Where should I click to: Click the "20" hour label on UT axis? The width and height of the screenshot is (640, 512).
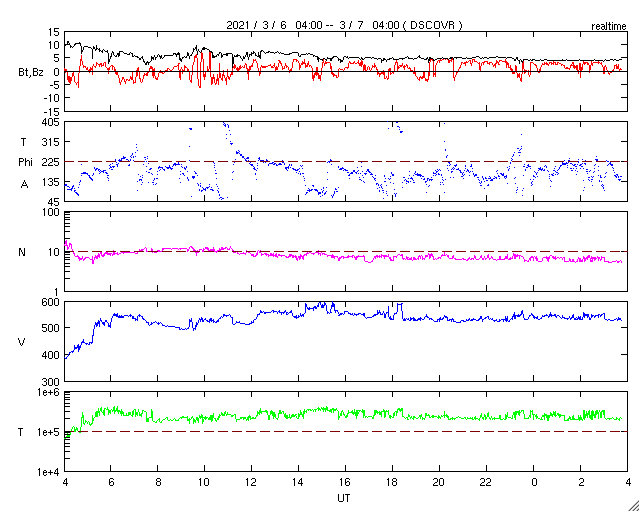click(x=440, y=482)
